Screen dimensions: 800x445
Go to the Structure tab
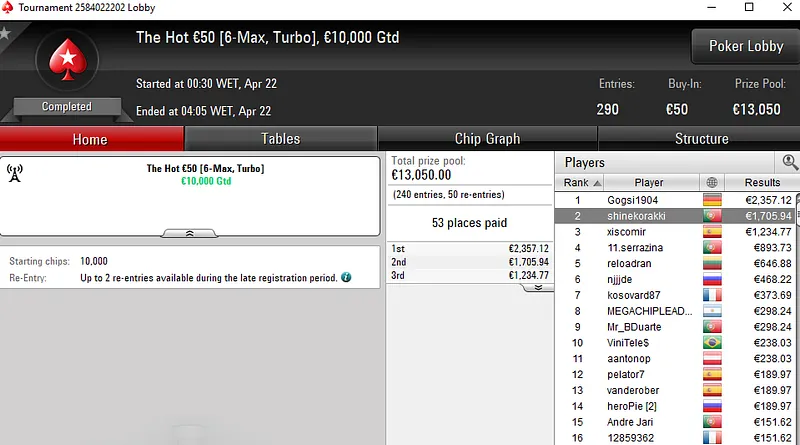click(x=701, y=139)
